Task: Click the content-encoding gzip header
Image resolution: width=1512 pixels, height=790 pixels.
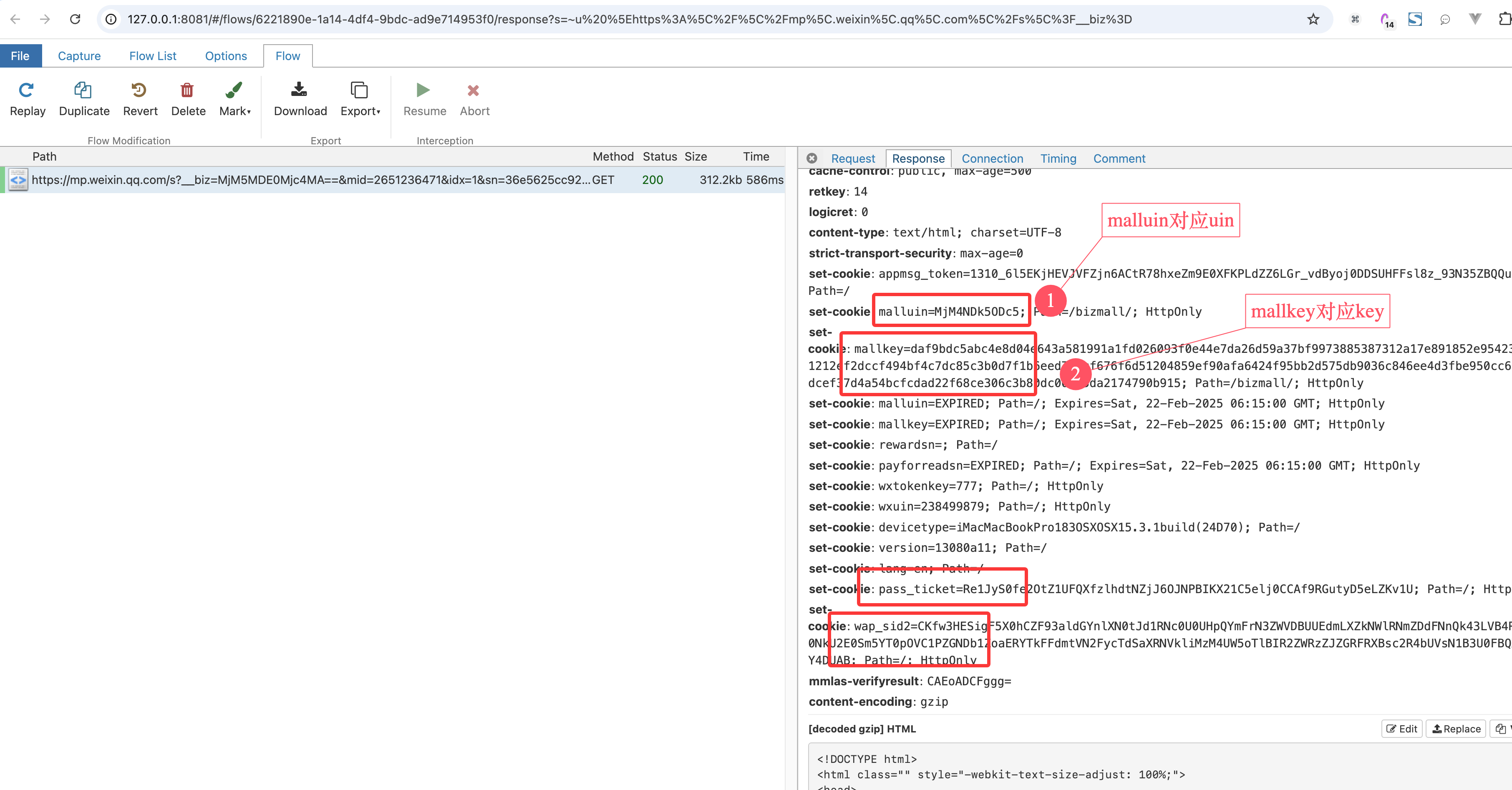Action: coord(878,702)
